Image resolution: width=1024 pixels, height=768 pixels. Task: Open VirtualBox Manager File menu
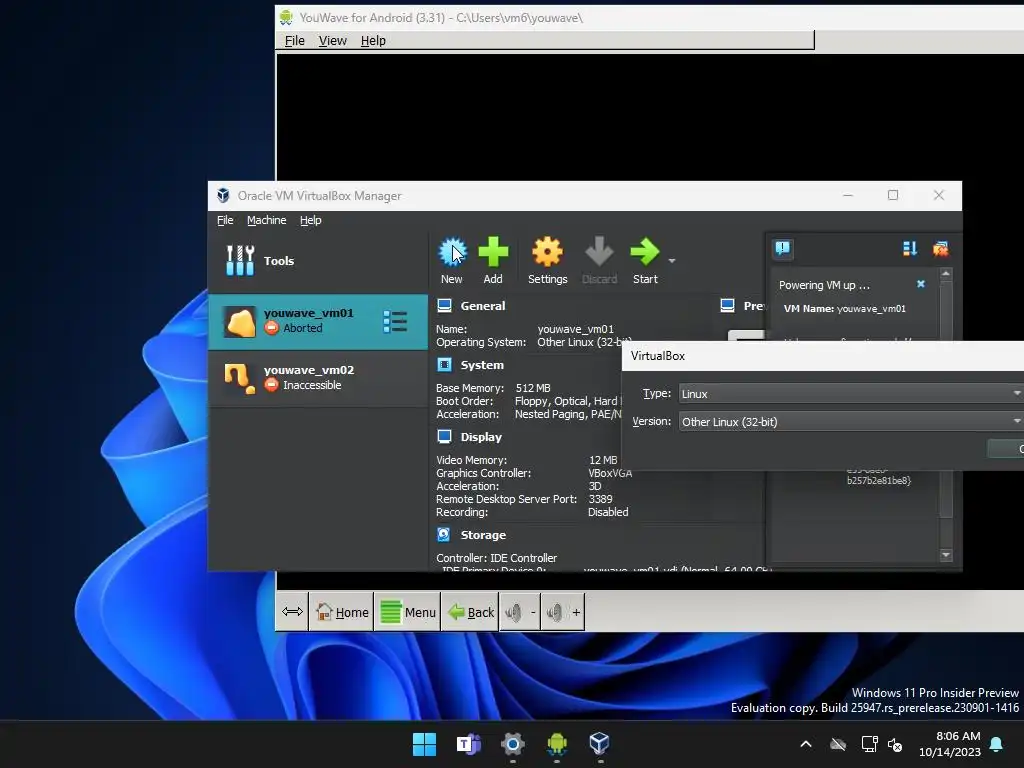coord(225,220)
